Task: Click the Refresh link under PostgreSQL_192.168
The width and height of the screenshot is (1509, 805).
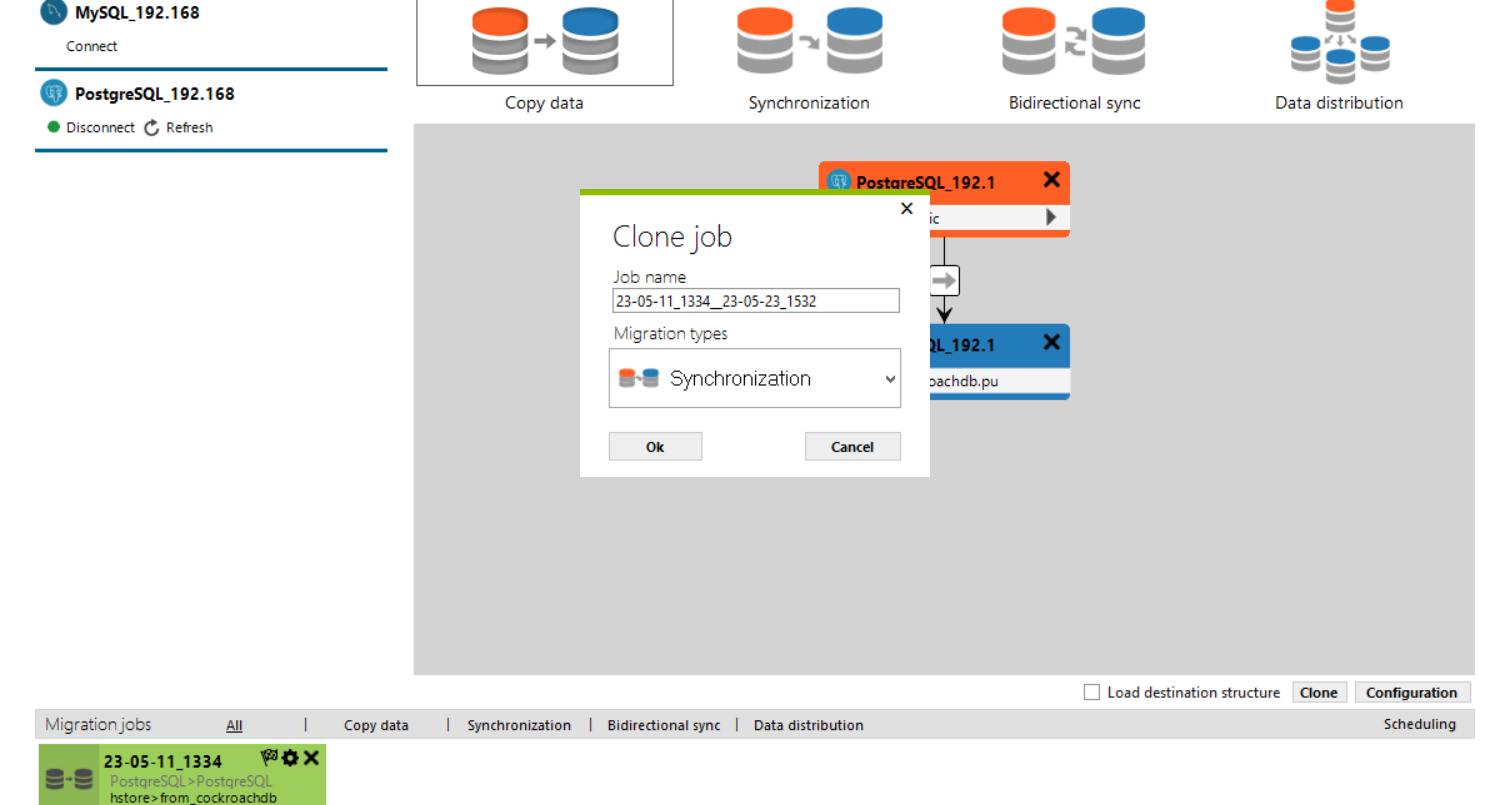Action: click(x=189, y=128)
